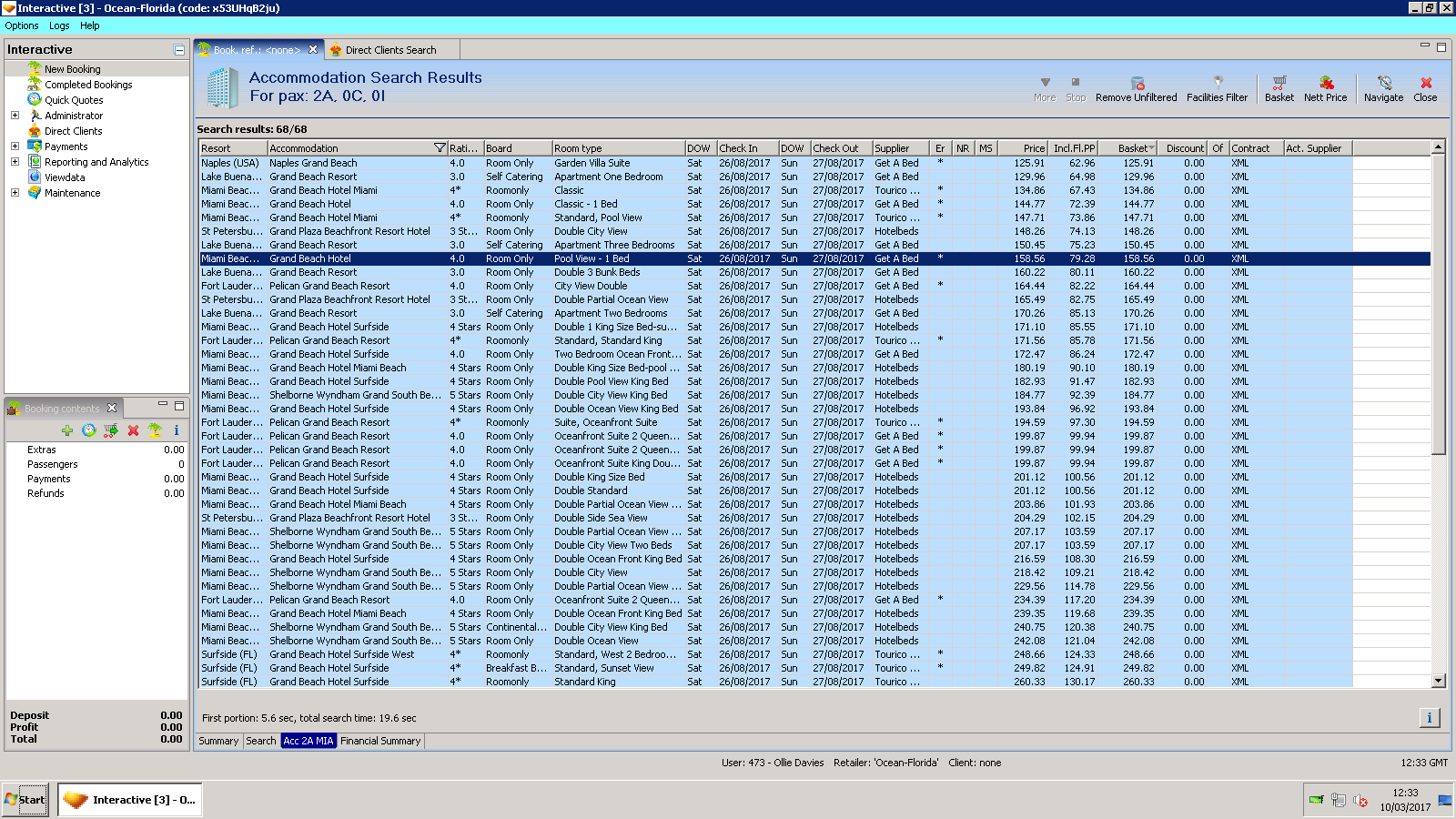Click the results table scroll up arrow
1456x819 pixels.
pyautogui.click(x=1439, y=147)
